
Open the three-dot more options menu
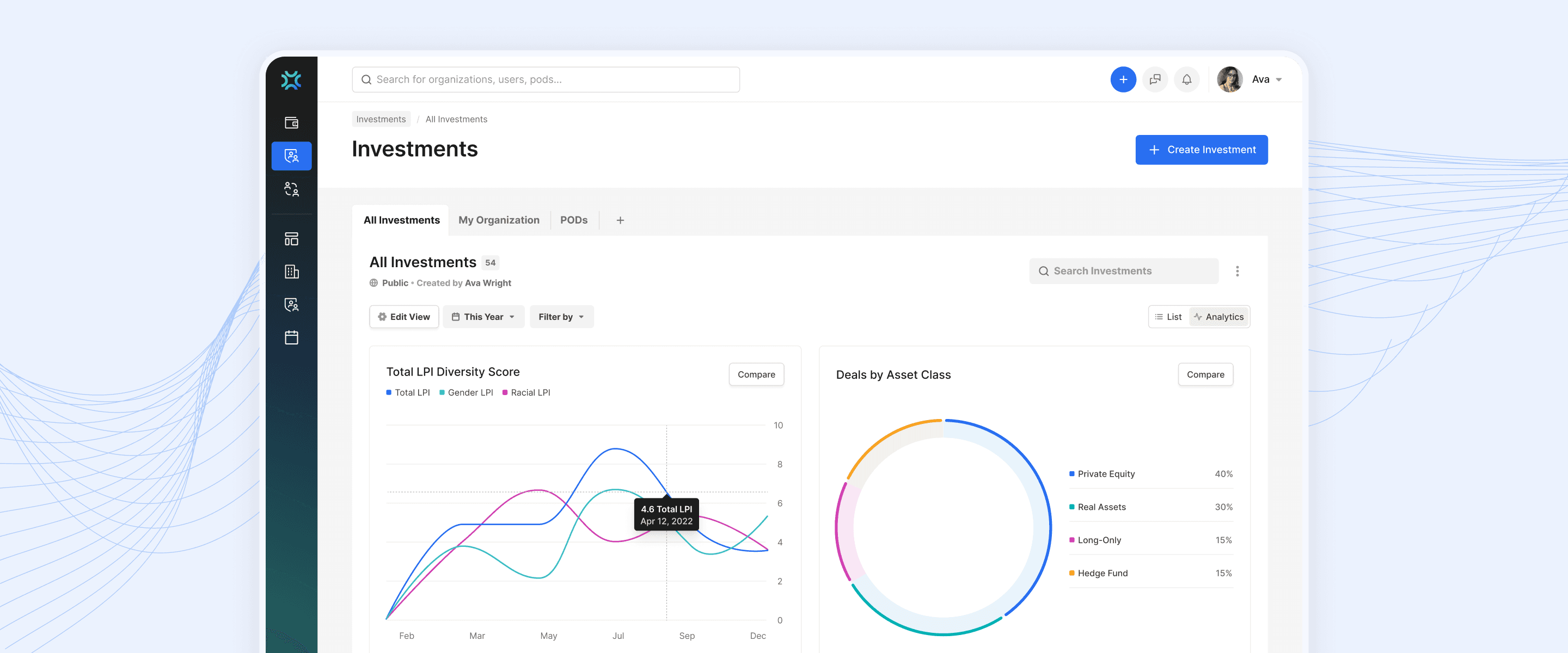(x=1237, y=271)
